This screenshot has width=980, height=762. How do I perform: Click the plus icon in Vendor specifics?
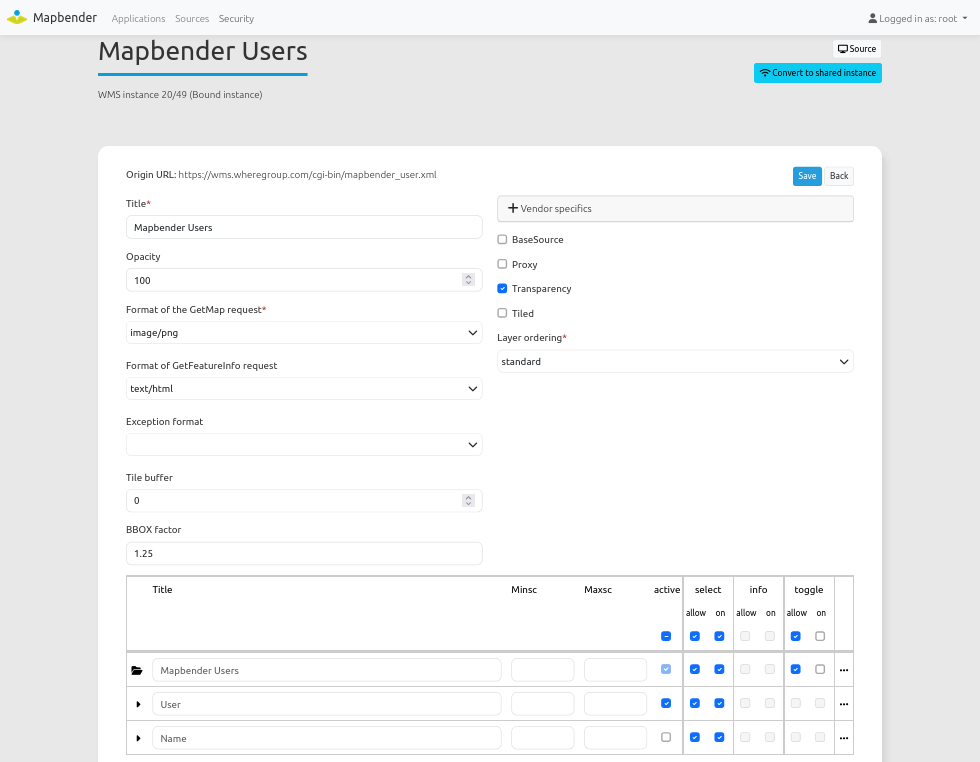(512, 208)
